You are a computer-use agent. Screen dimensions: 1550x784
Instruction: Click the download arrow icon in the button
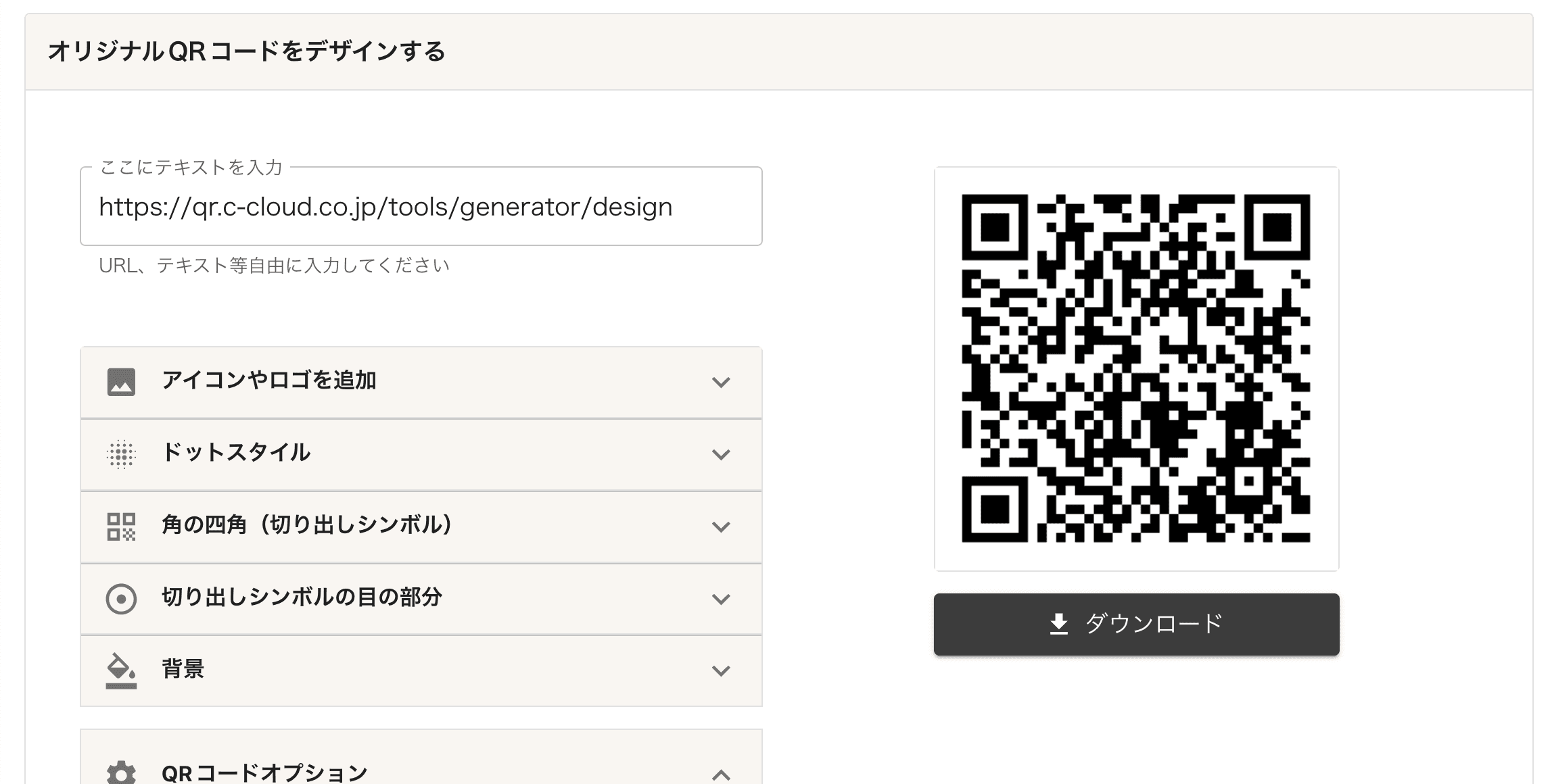pyautogui.click(x=1058, y=624)
